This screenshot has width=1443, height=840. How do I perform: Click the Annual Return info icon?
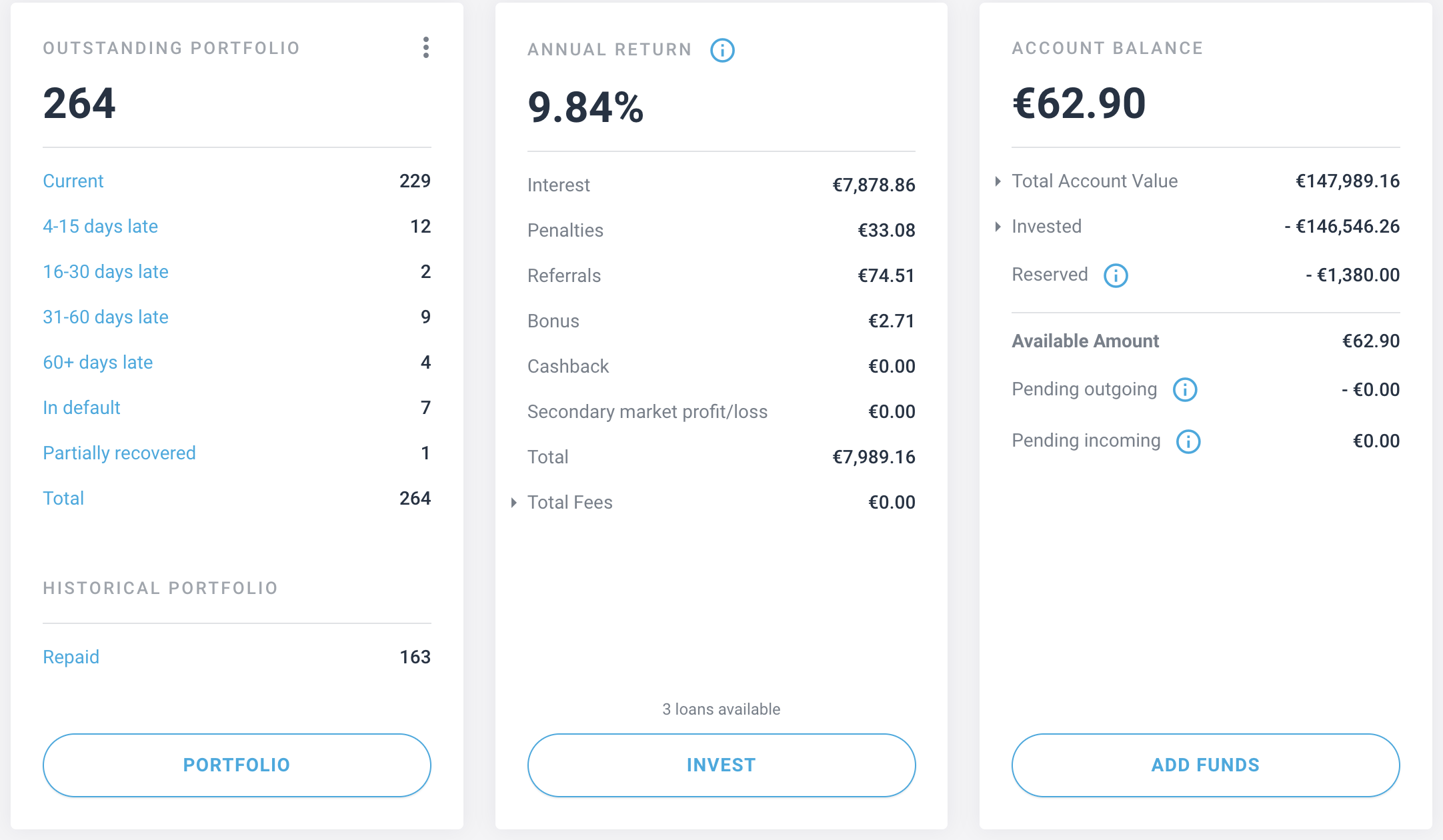(x=722, y=50)
